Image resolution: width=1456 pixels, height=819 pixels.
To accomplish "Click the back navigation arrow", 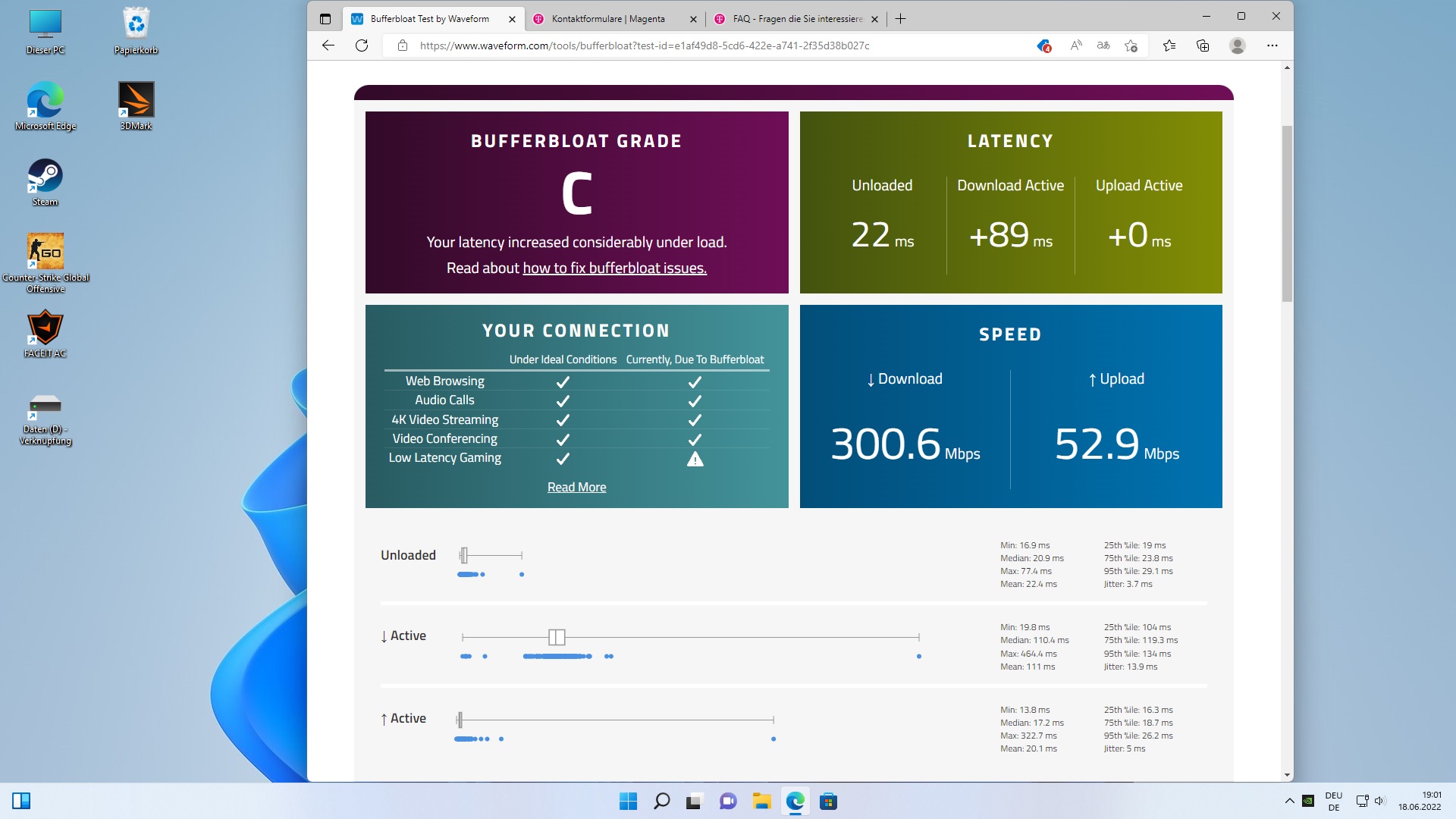I will 328,45.
